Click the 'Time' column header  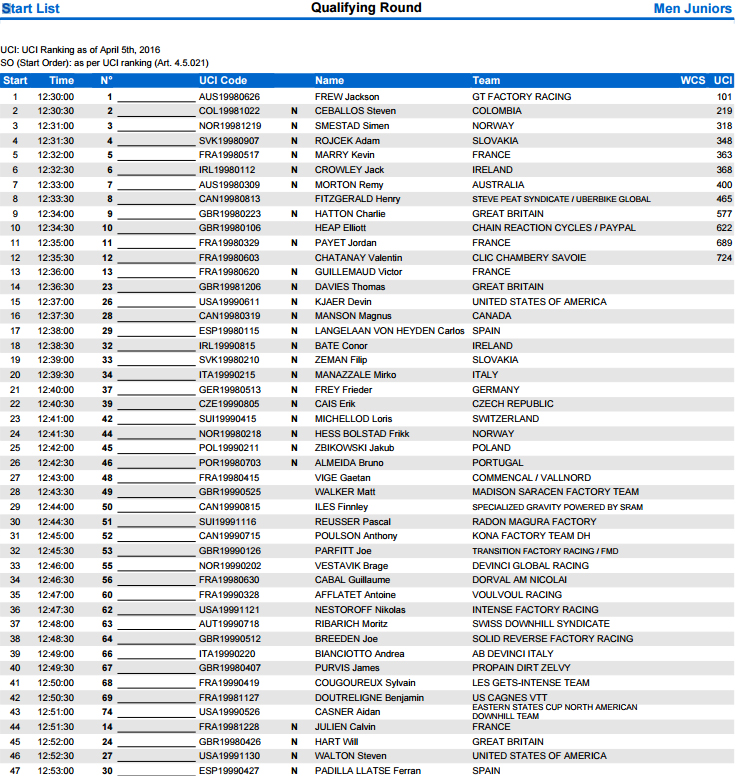point(62,80)
